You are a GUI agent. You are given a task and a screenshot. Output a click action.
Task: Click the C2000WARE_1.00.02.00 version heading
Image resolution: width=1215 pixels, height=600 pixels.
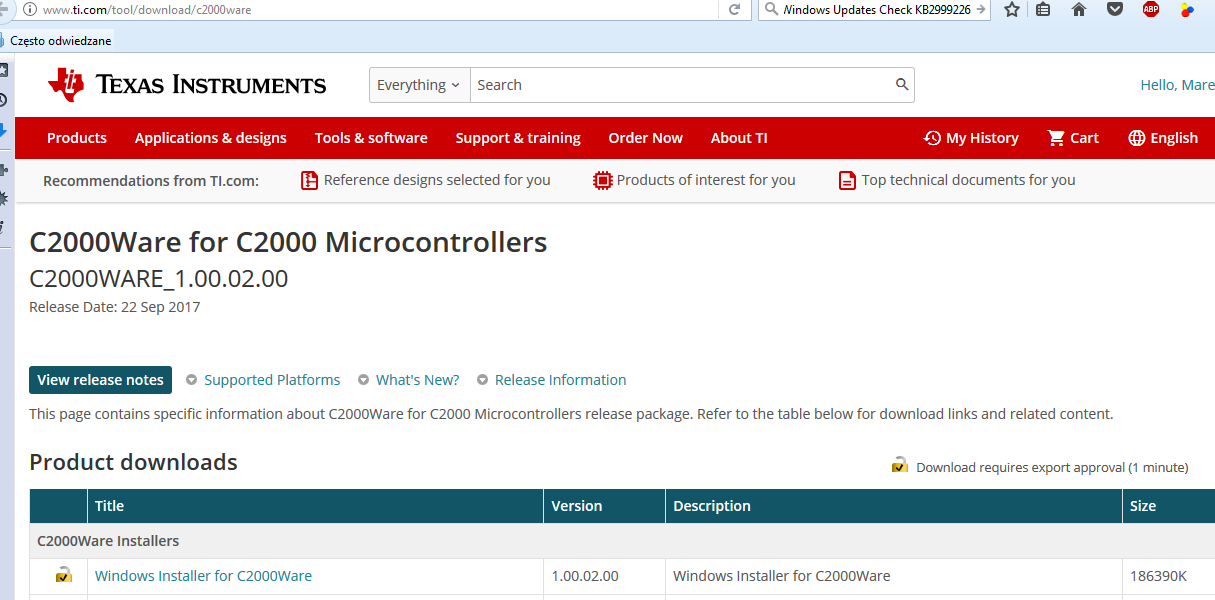(159, 279)
